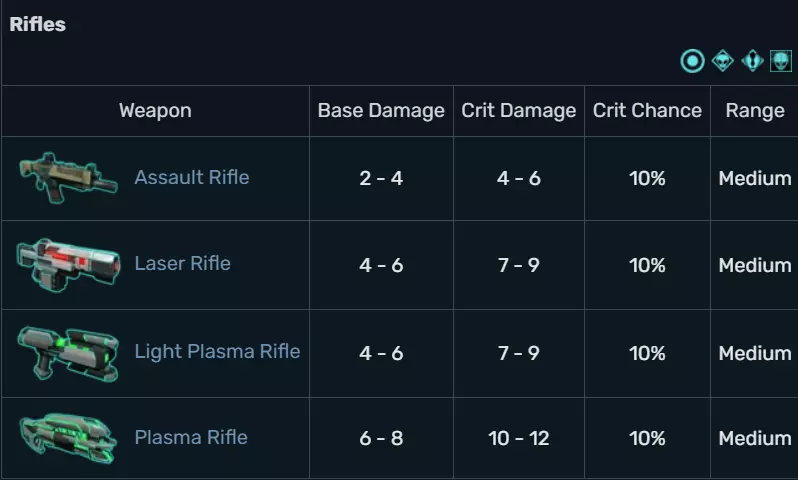
Task: Click the Assault Rifle weapon image
Action: (67, 177)
